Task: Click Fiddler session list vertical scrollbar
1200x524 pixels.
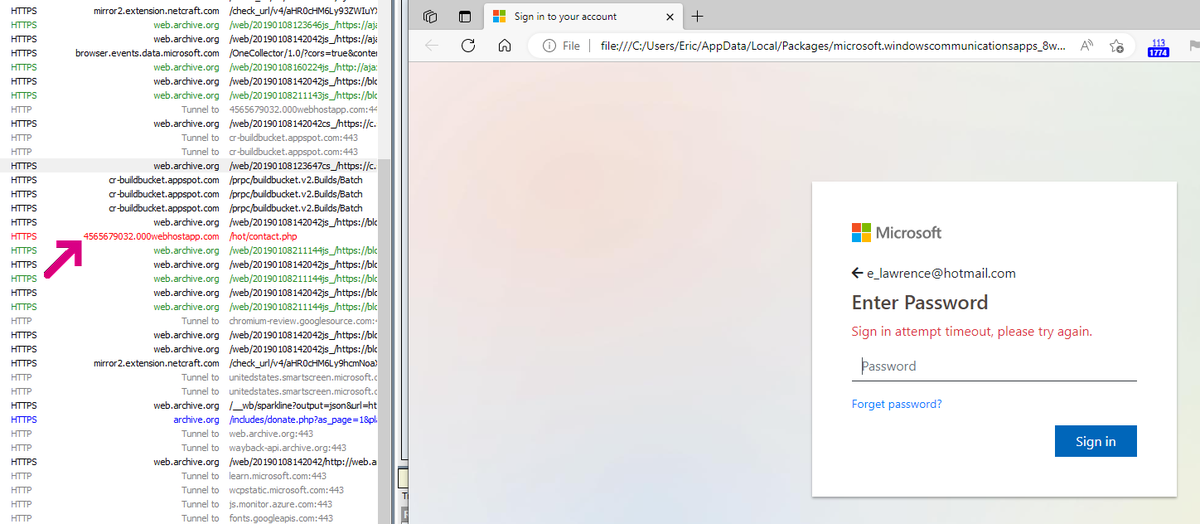Action: [385, 262]
